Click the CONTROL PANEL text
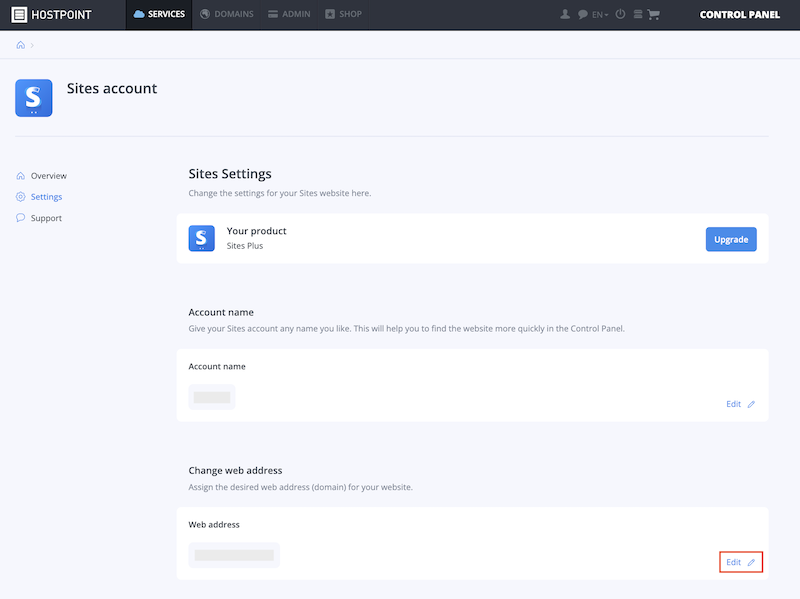This screenshot has height=599, width=800. pyautogui.click(x=740, y=14)
